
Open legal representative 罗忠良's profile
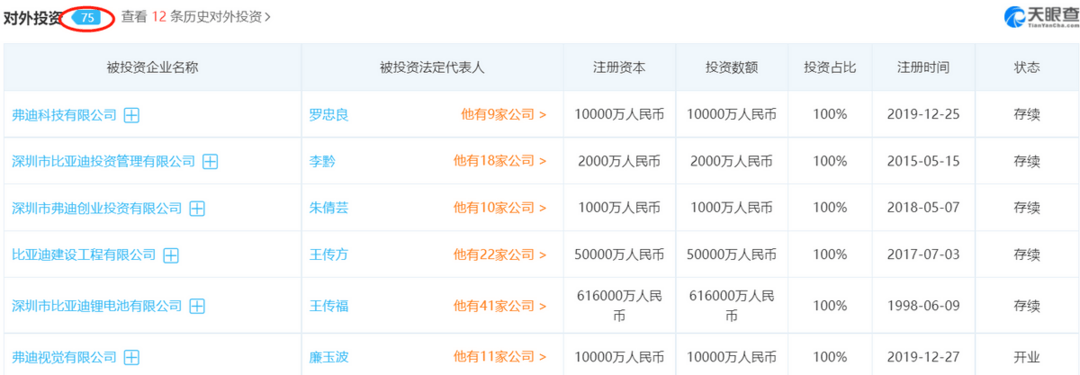pos(329,115)
